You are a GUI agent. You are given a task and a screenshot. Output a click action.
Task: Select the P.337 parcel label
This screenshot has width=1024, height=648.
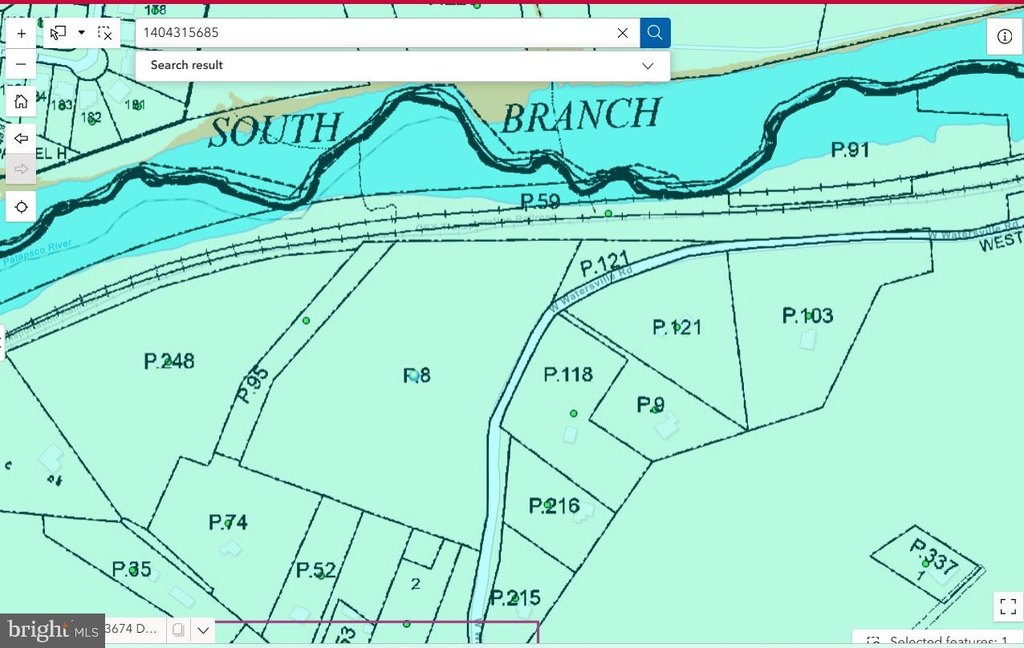(x=933, y=555)
